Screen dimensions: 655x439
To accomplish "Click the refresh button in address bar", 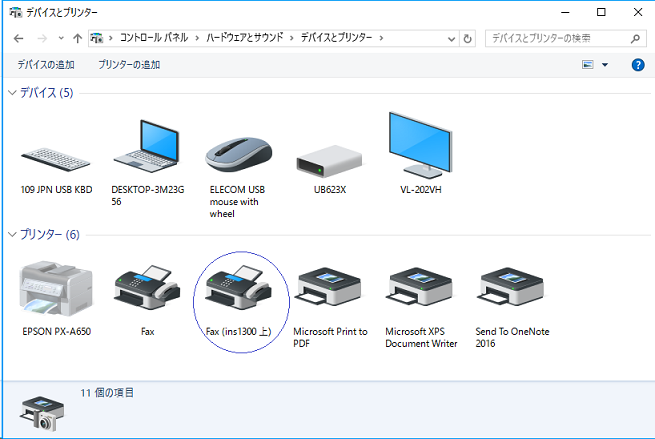I will tap(467, 38).
